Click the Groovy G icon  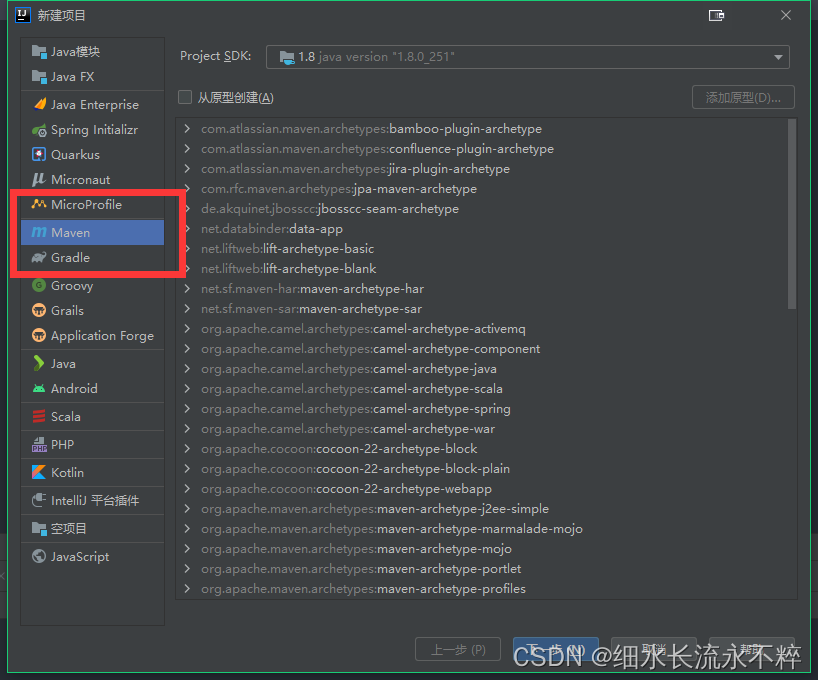pos(39,285)
